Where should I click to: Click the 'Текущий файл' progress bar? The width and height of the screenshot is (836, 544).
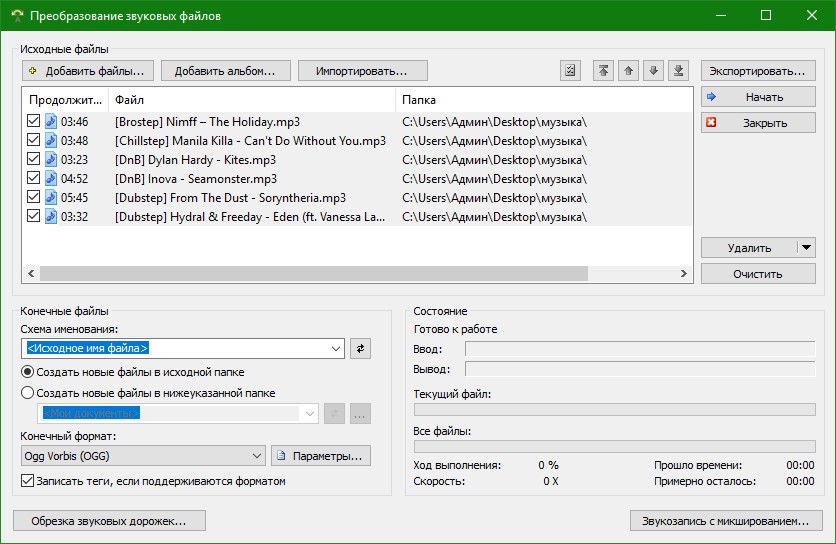[615, 409]
